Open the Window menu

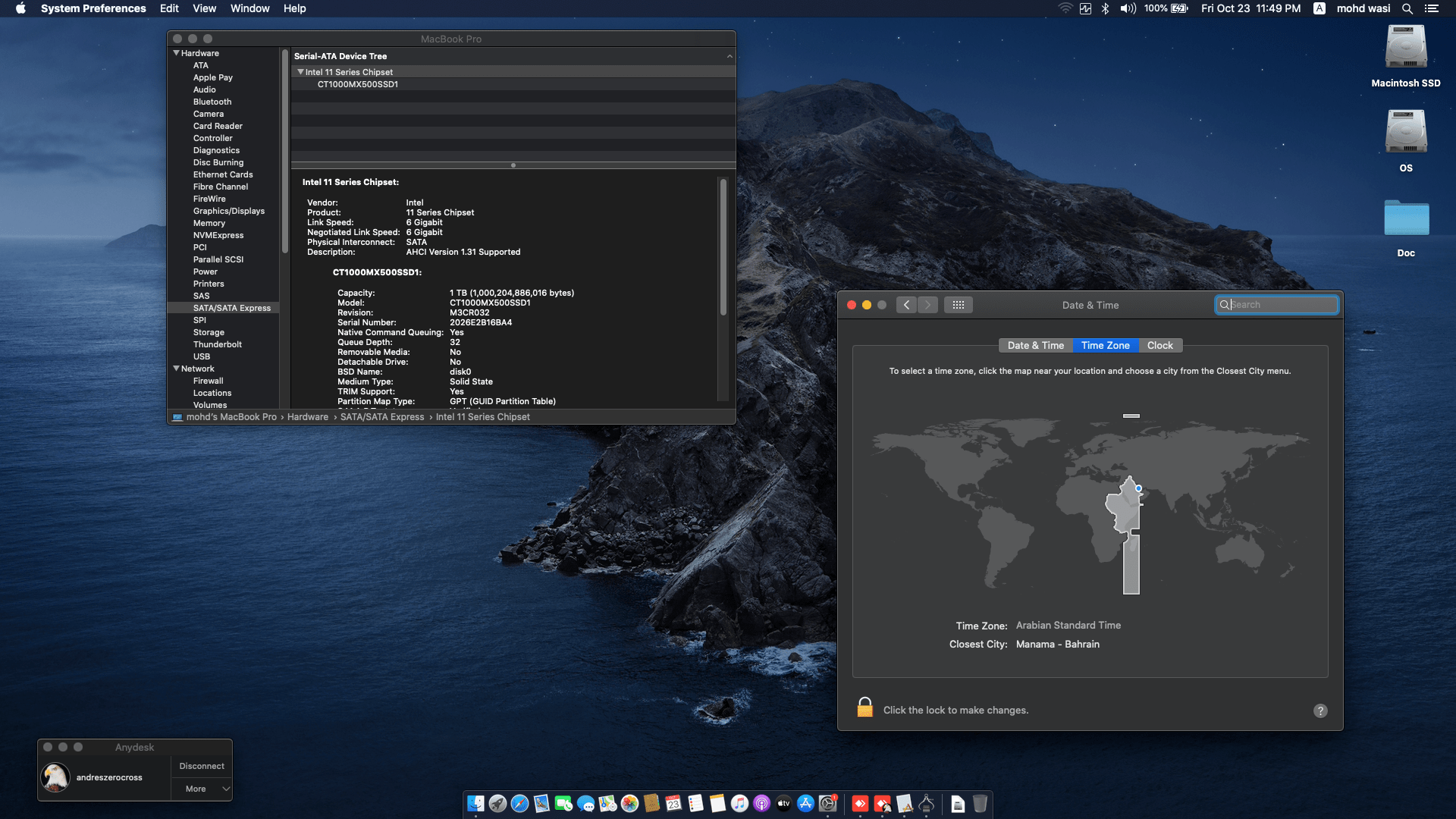249,8
